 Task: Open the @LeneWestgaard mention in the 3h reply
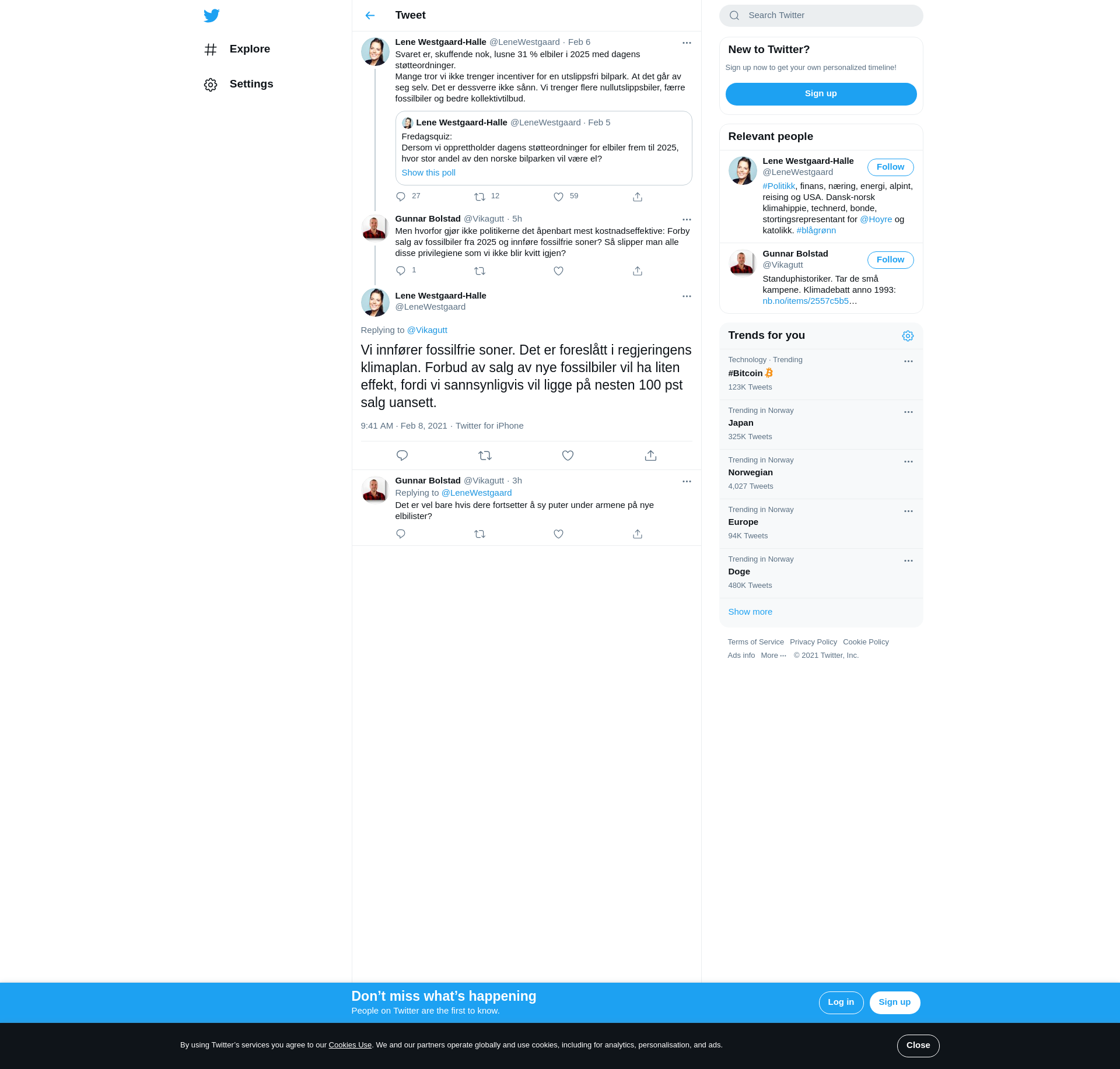click(477, 493)
